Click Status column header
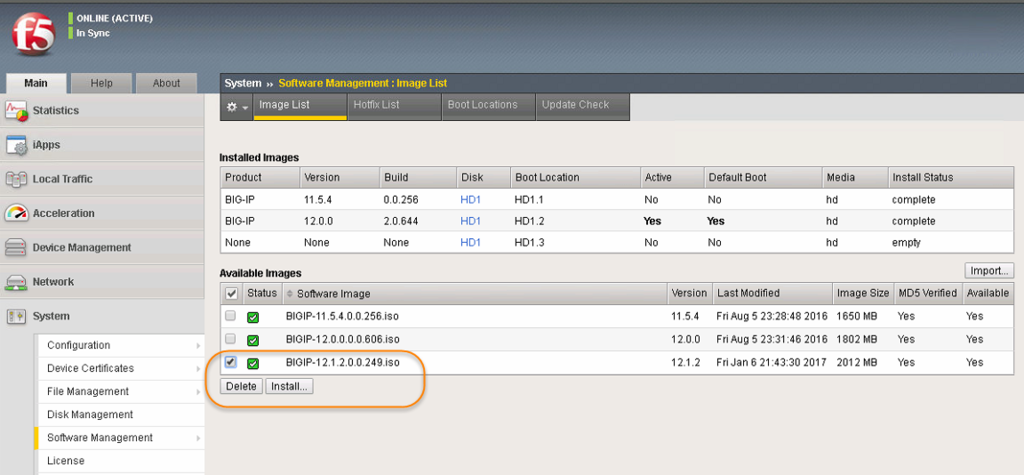 tap(262, 293)
